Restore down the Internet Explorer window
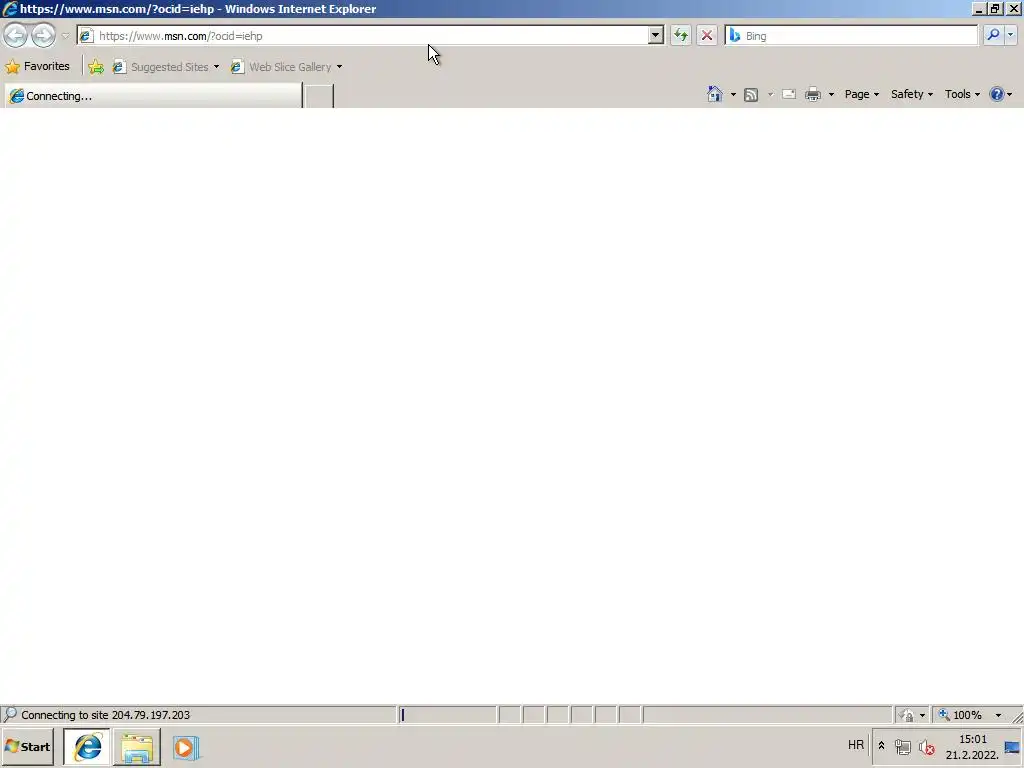Screen dimensions: 1024x768 tap(995, 8)
